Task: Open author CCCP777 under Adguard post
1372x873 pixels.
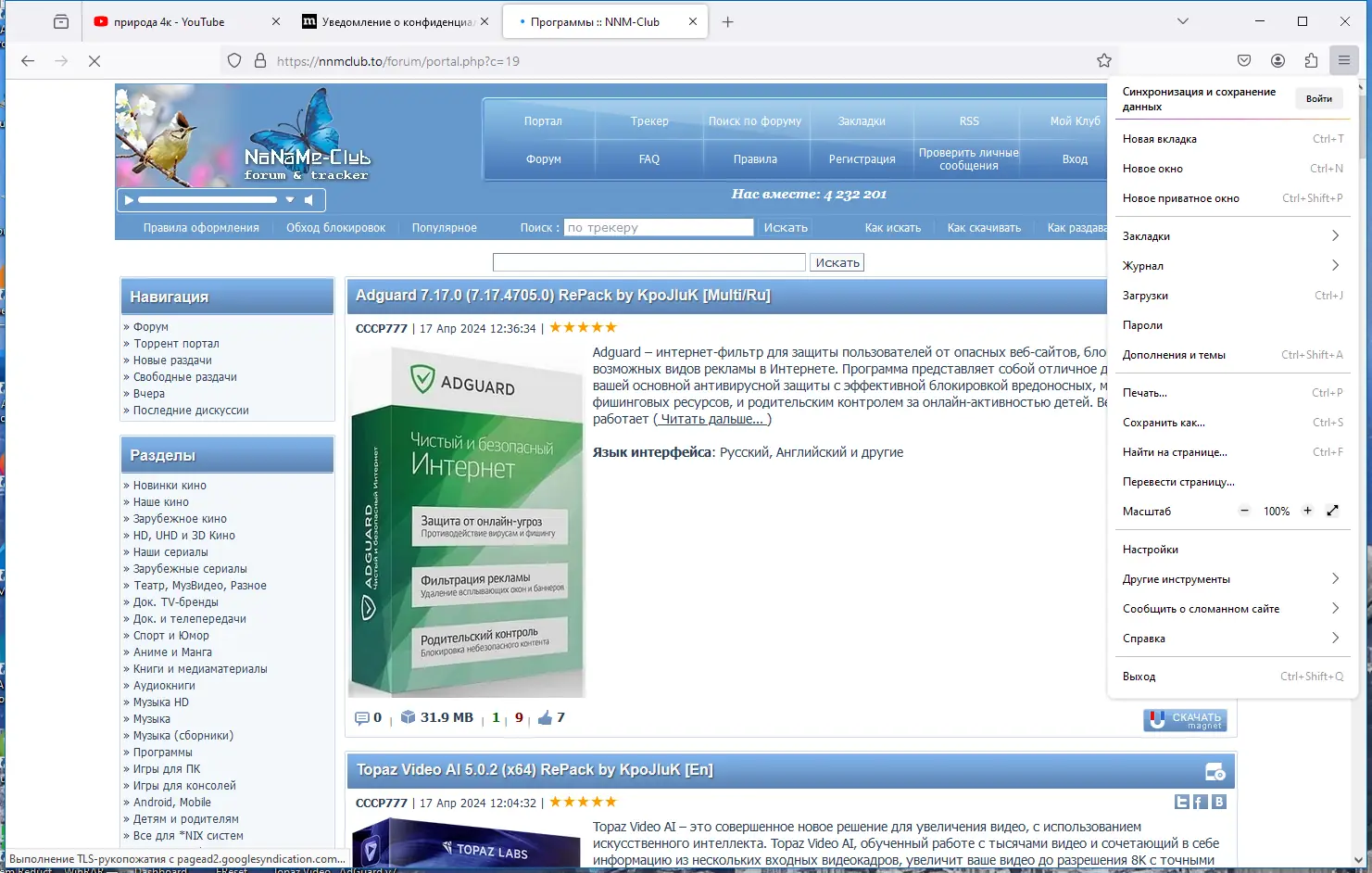Action: coord(382,328)
